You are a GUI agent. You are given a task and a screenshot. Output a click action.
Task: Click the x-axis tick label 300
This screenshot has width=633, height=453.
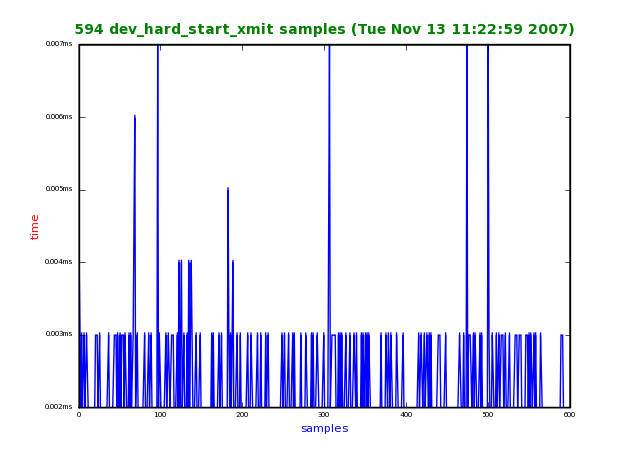(x=324, y=415)
